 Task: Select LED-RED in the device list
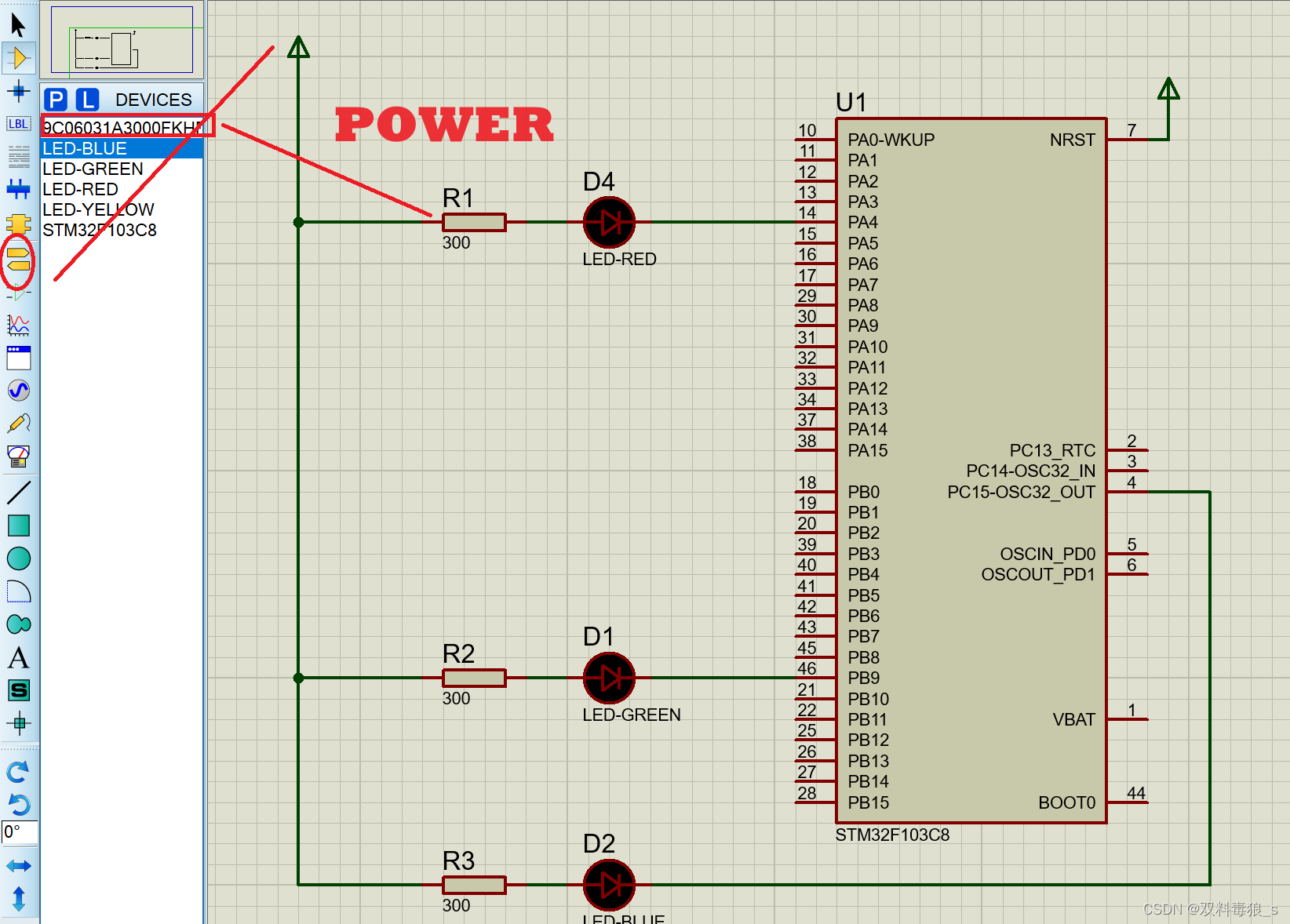122,189
